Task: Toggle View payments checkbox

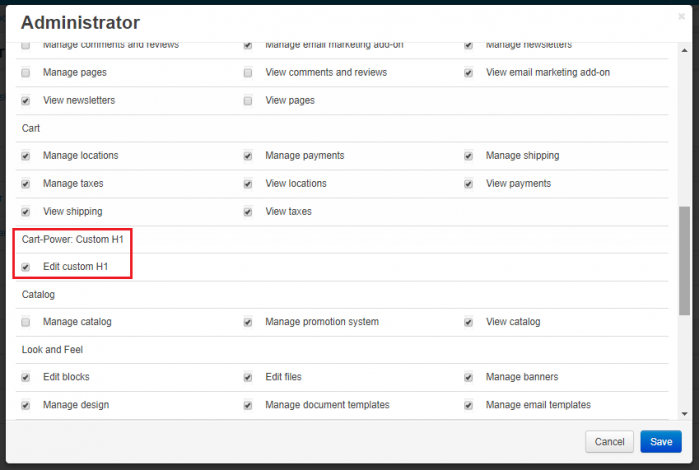Action: click(468, 184)
